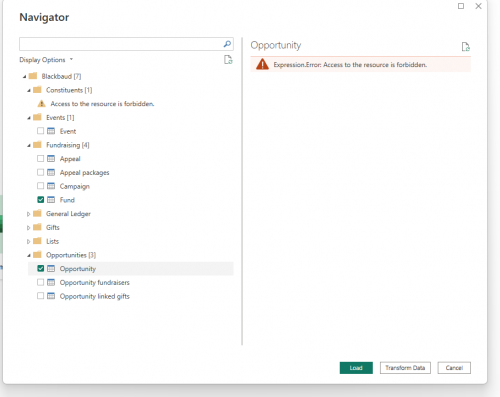Close the Navigator dialog with the X
The image size is (500, 397).
tap(478, 6)
